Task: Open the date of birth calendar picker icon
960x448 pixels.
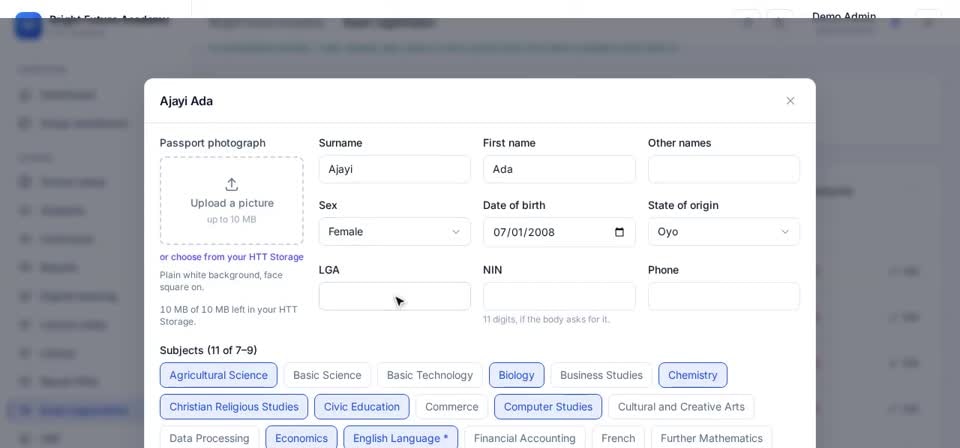Action: click(x=619, y=232)
